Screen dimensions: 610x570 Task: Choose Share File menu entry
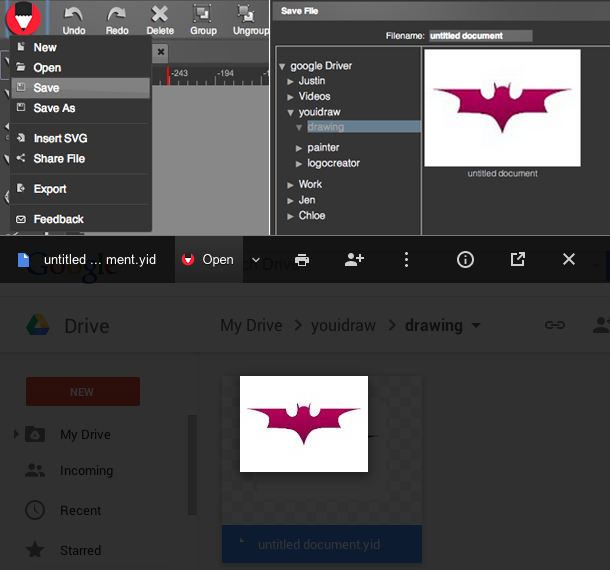81,159
